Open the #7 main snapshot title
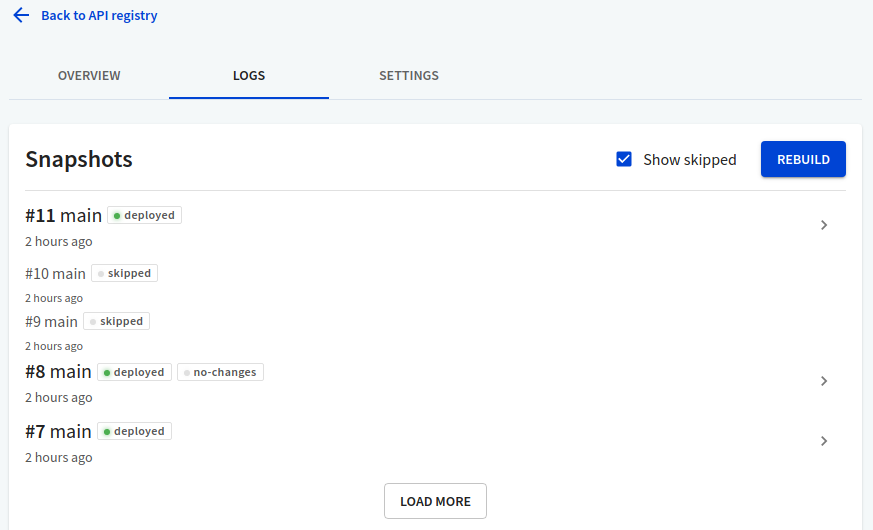Screen dimensions: 873x530 click(58, 431)
